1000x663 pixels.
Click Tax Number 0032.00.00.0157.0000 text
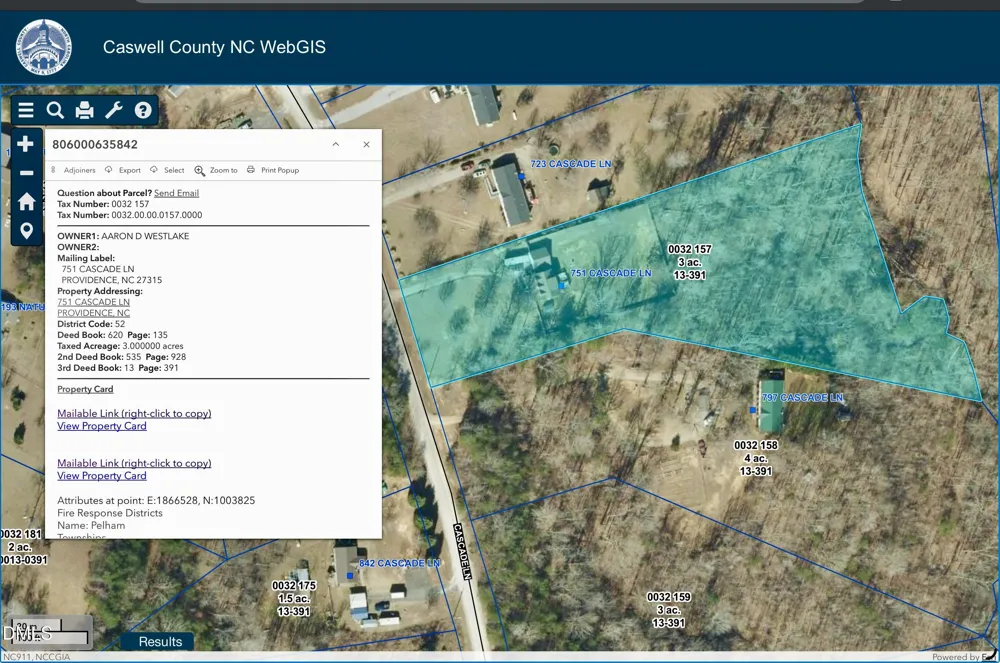(x=129, y=215)
